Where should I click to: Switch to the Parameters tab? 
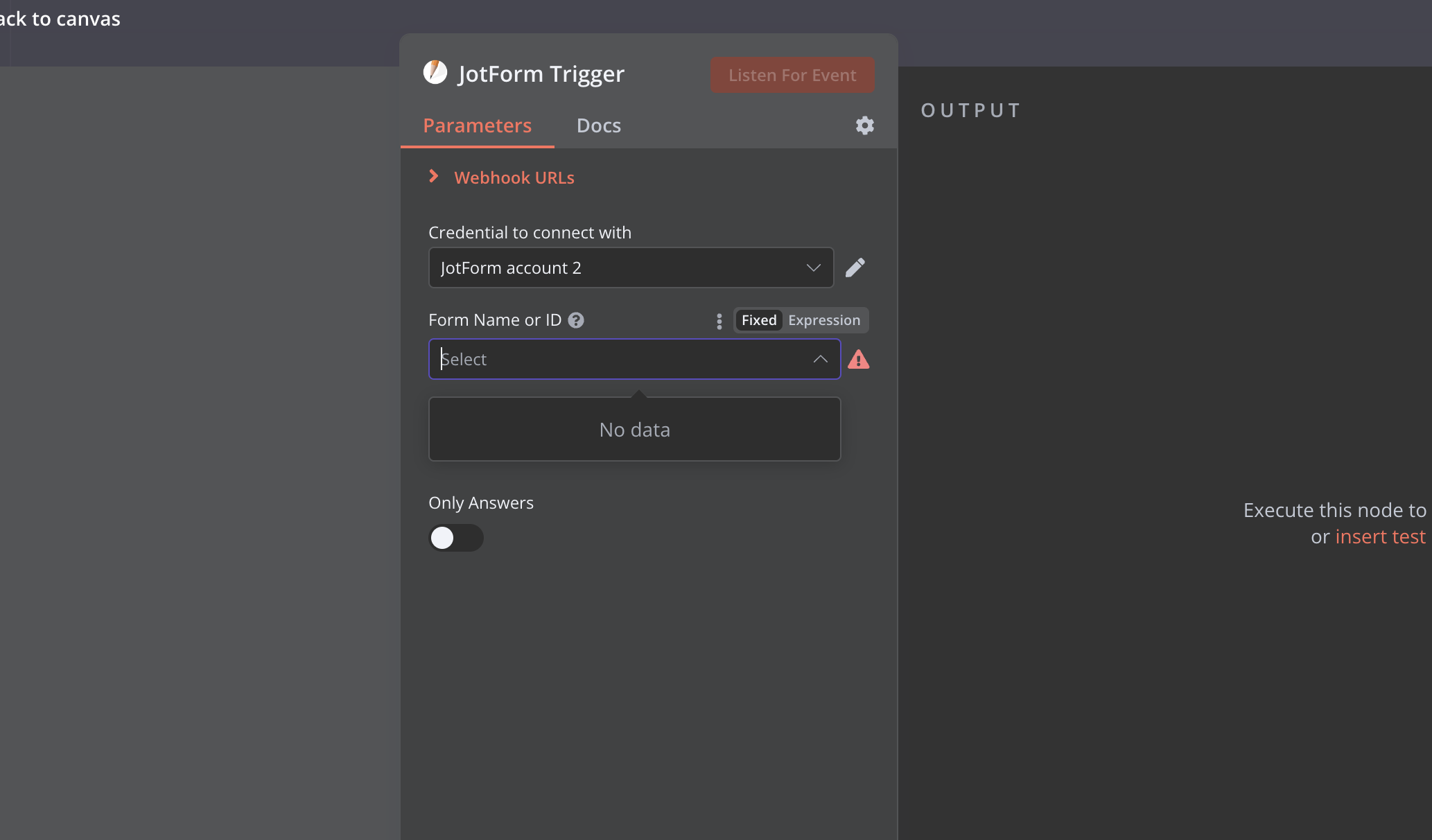click(x=477, y=125)
